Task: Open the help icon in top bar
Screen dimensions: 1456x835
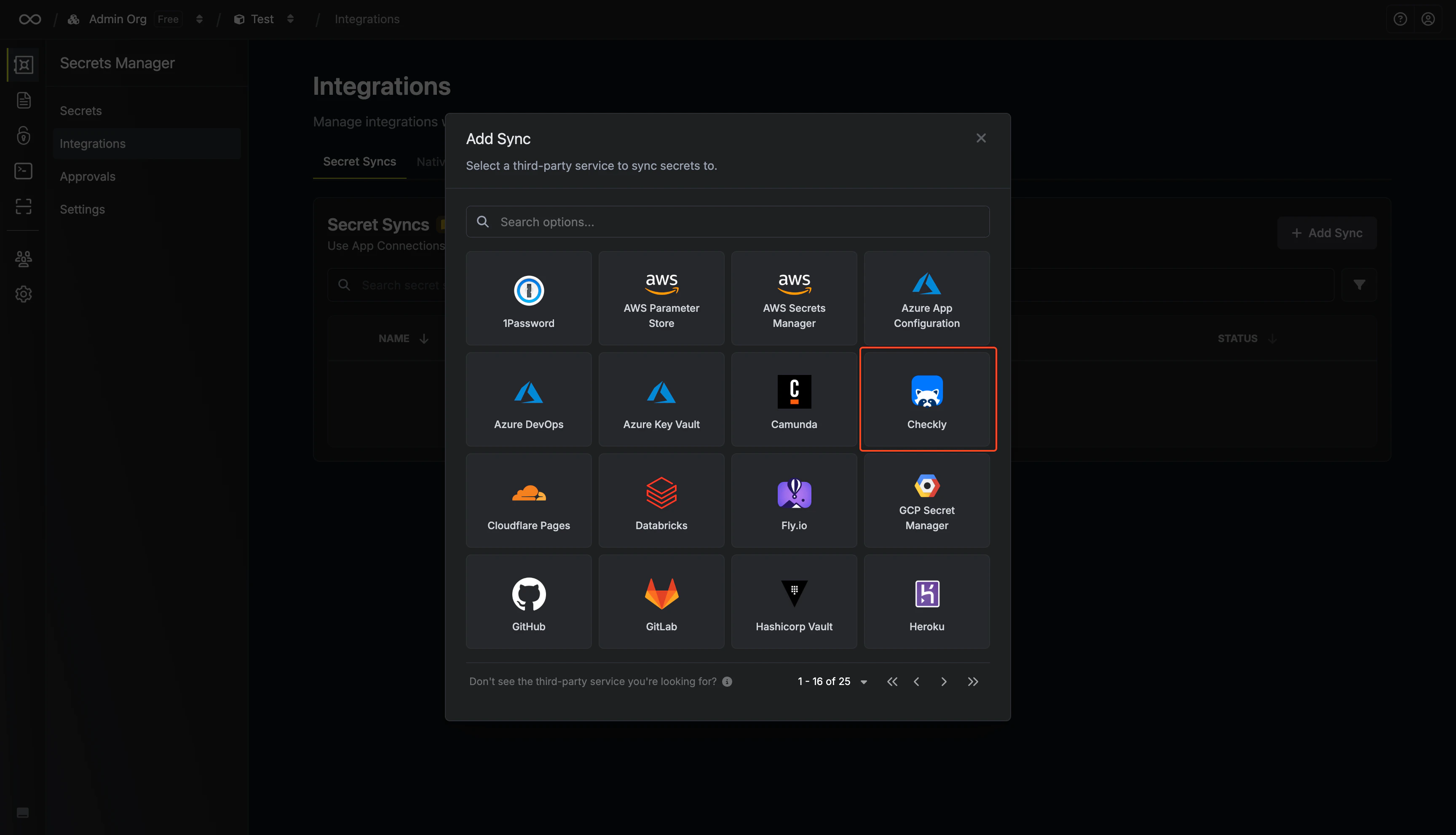Action: 1400,19
